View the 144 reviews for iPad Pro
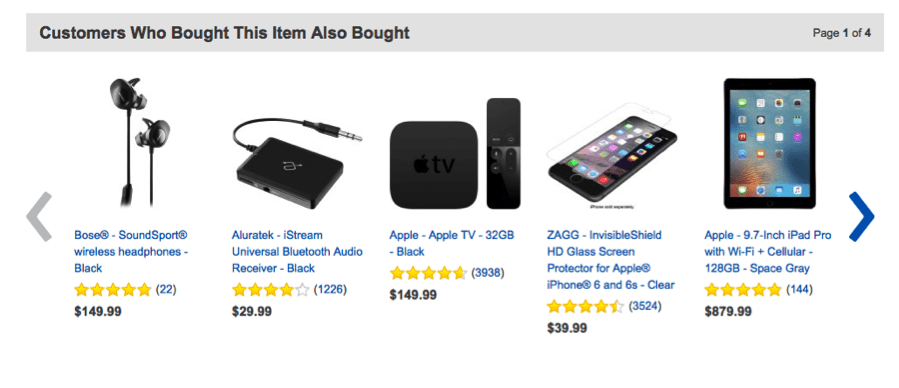Image resolution: width=899 pixels, height=388 pixels. pyautogui.click(x=799, y=289)
